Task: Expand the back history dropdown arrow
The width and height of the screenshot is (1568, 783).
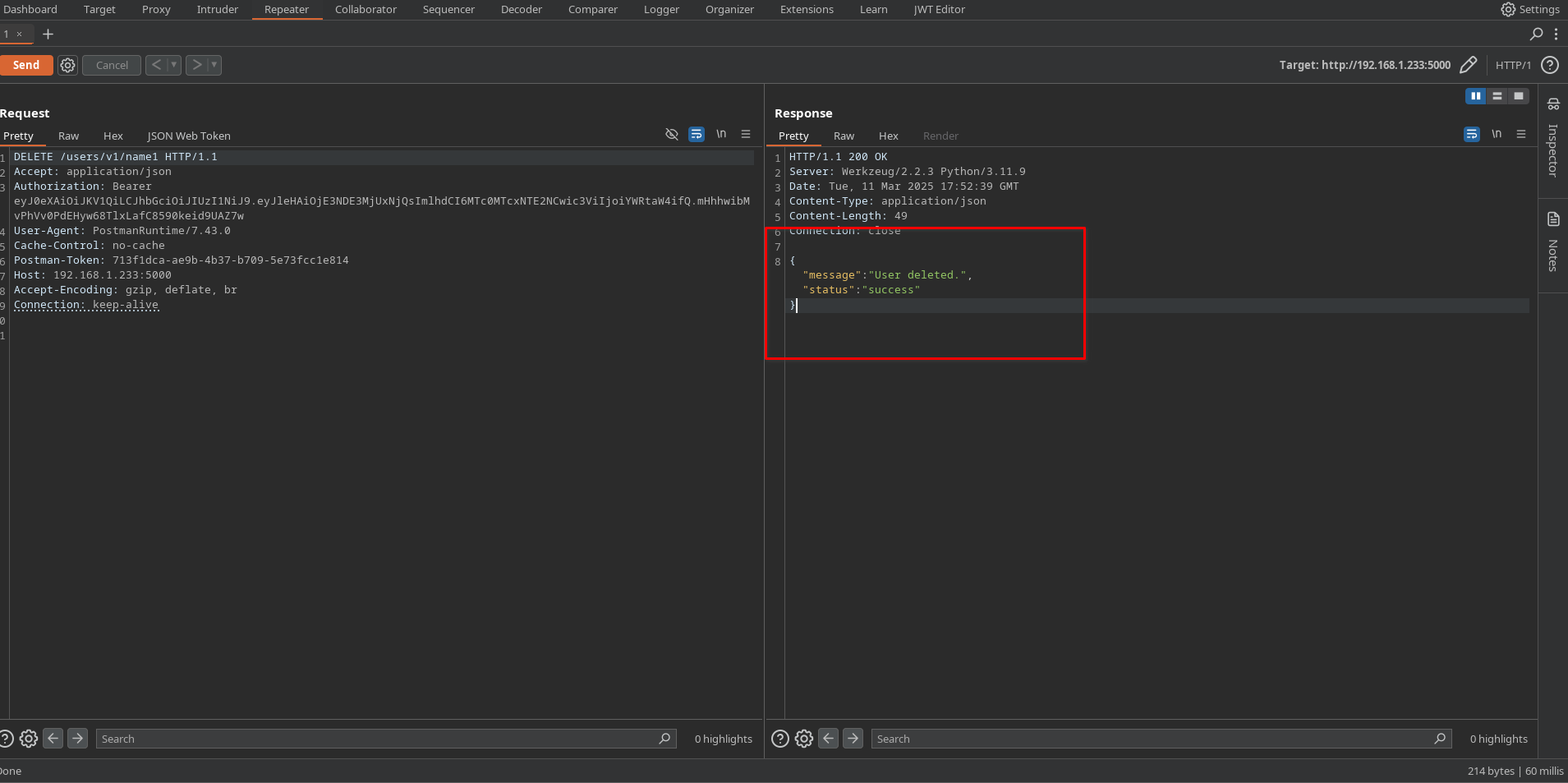Action: pos(174,65)
